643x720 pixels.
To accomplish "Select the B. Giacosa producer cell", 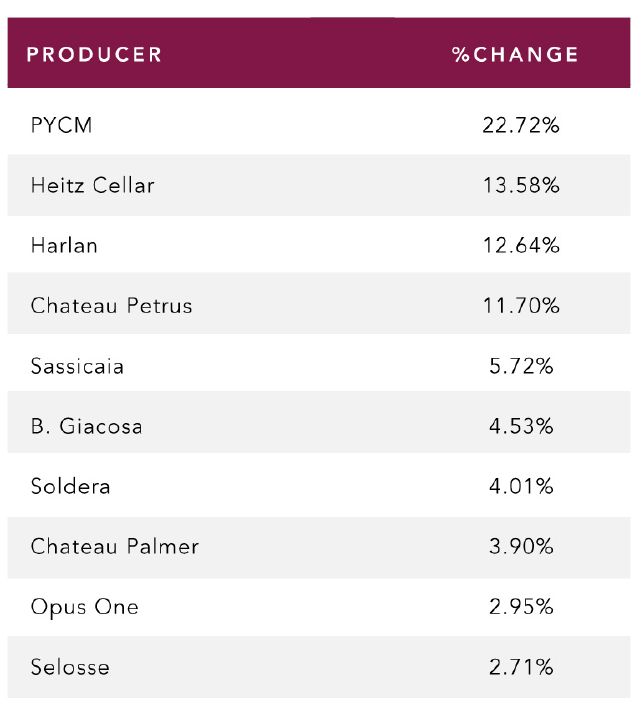I will tap(87, 427).
